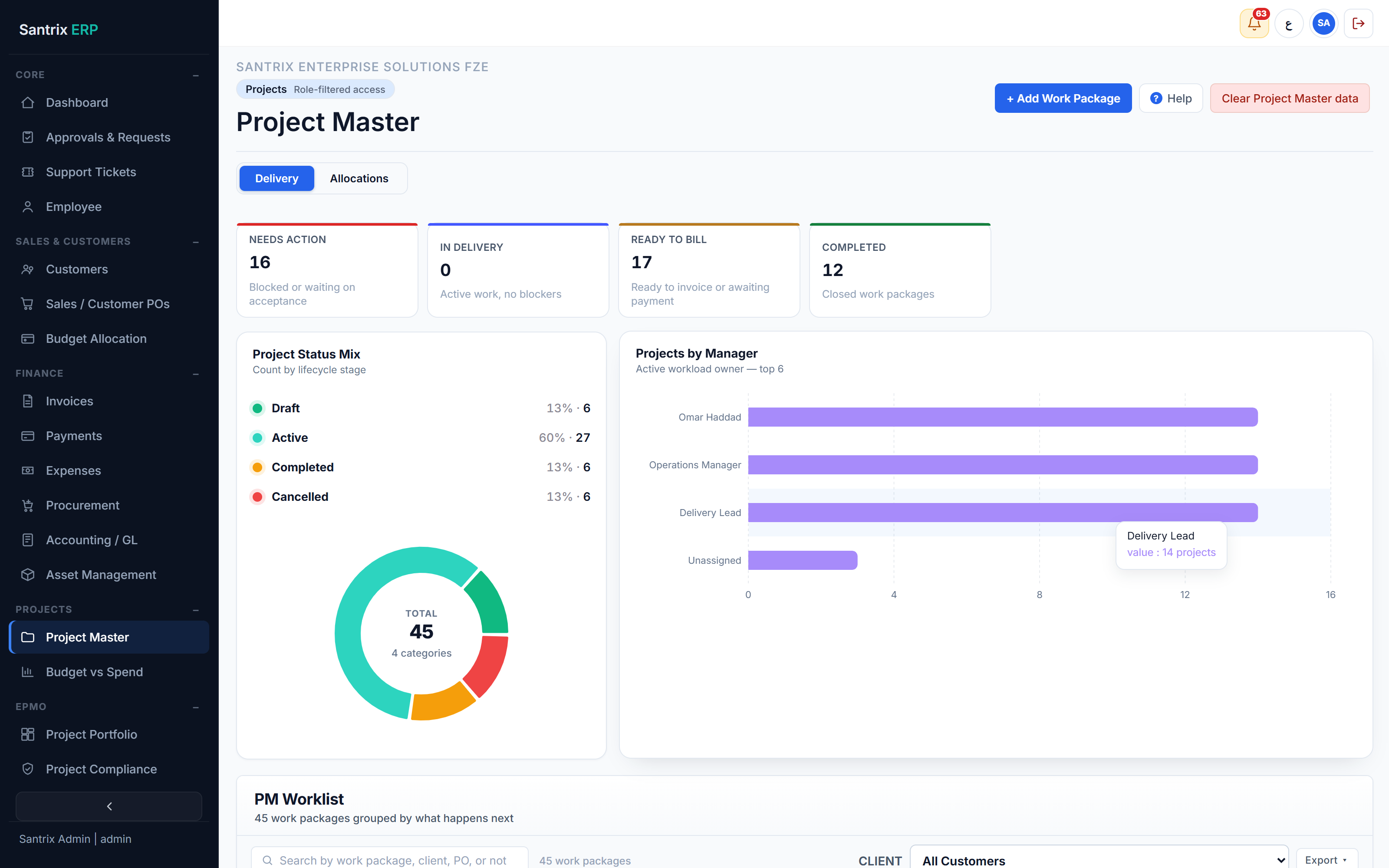1389x868 pixels.
Task: Navigate to Procurement
Action: [109, 505]
